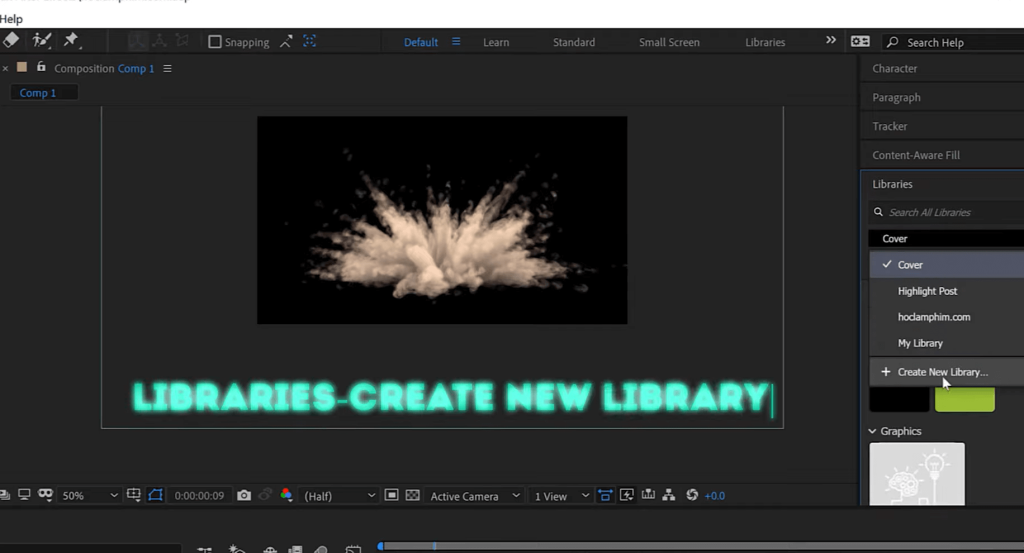This screenshot has width=1024, height=553.
Task: Click the current time 0:00:00:09
Action: [x=199, y=496]
